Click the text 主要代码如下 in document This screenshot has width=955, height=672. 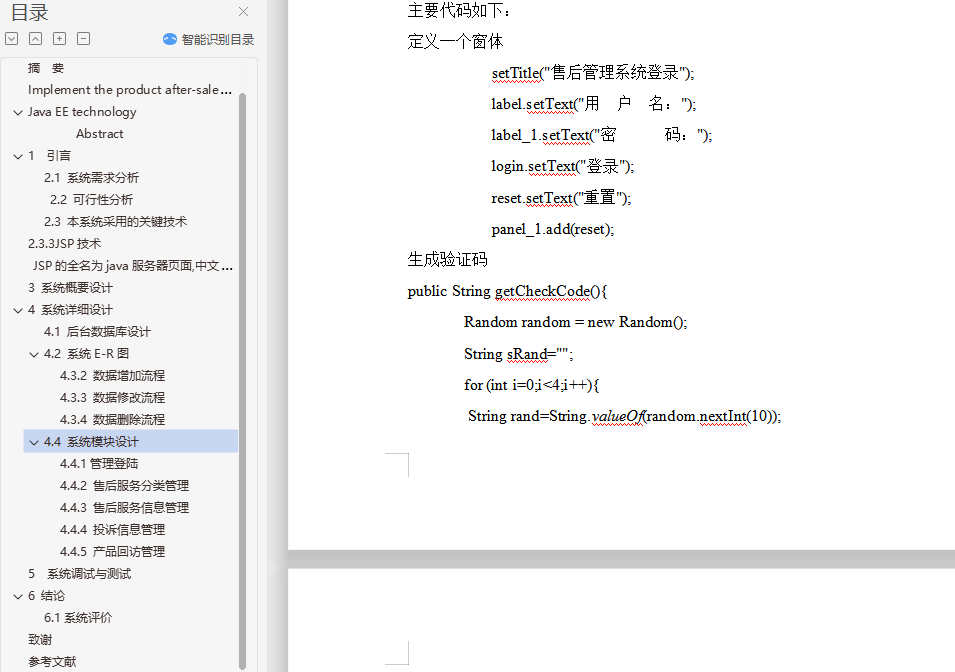[459, 10]
